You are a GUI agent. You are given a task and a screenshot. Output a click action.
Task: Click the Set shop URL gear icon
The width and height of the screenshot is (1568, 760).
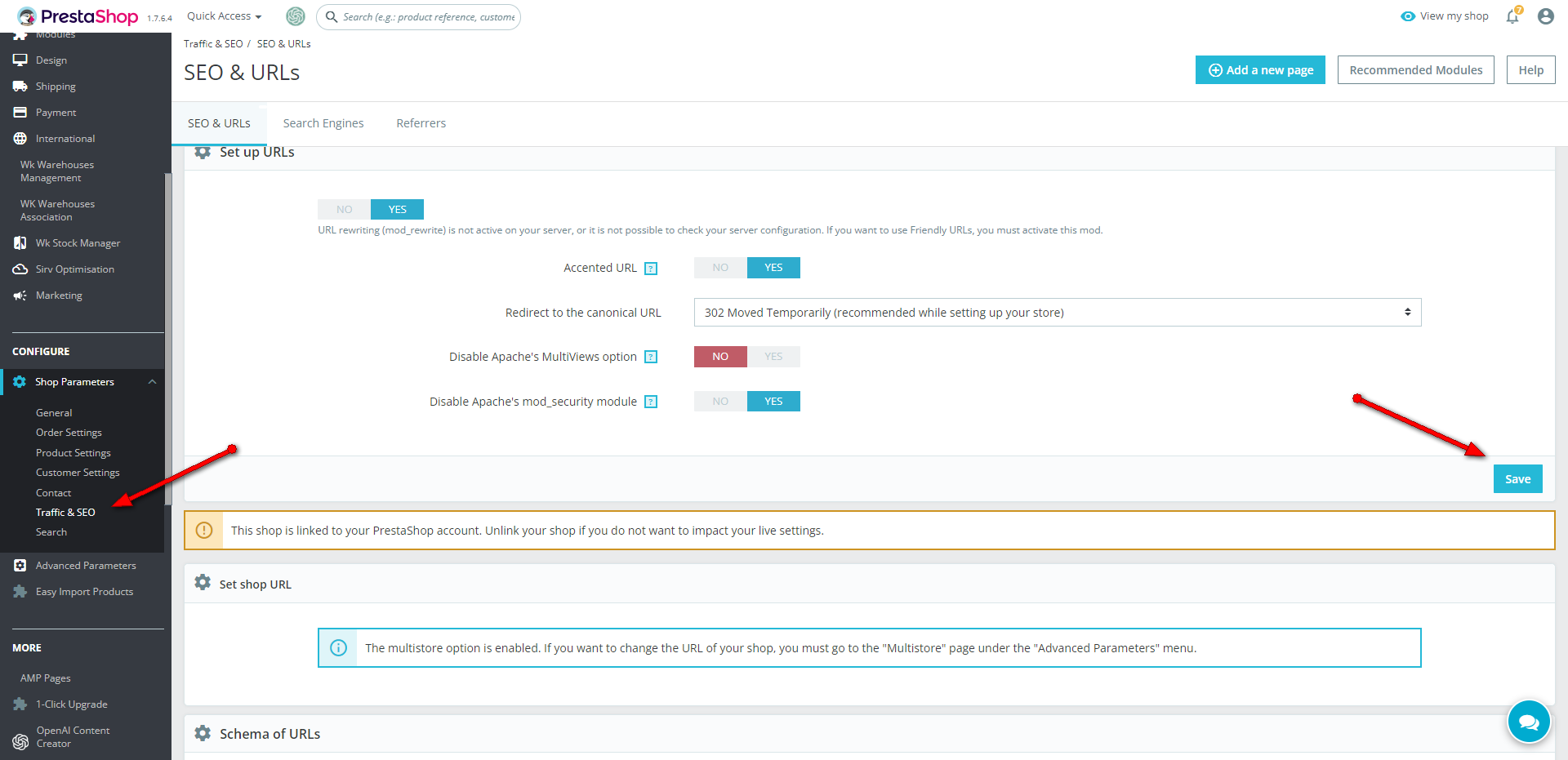click(x=203, y=583)
